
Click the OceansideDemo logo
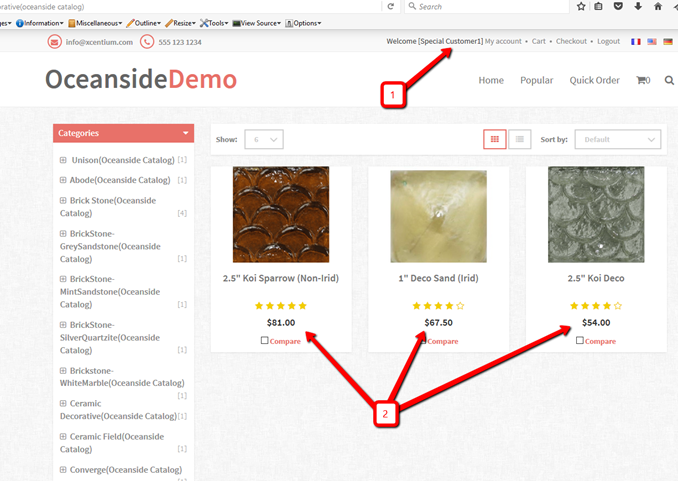point(141,79)
